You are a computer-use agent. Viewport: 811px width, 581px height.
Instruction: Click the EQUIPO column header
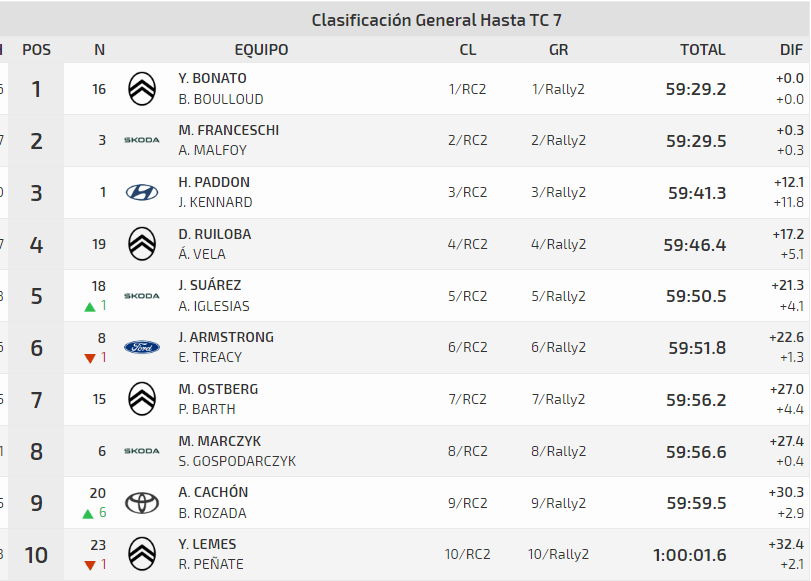(x=261, y=50)
